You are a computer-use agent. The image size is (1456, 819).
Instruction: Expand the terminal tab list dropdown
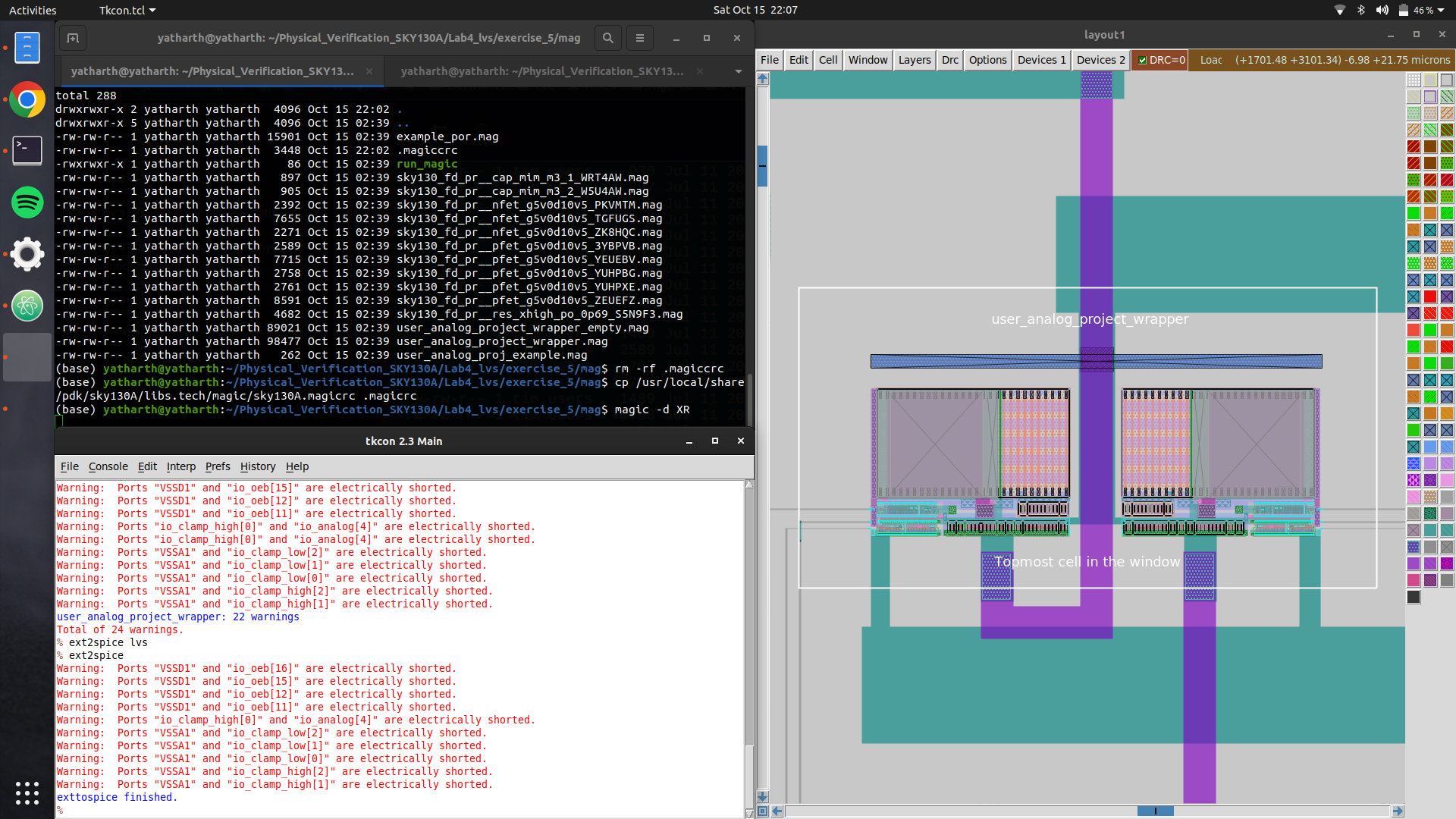coord(738,71)
